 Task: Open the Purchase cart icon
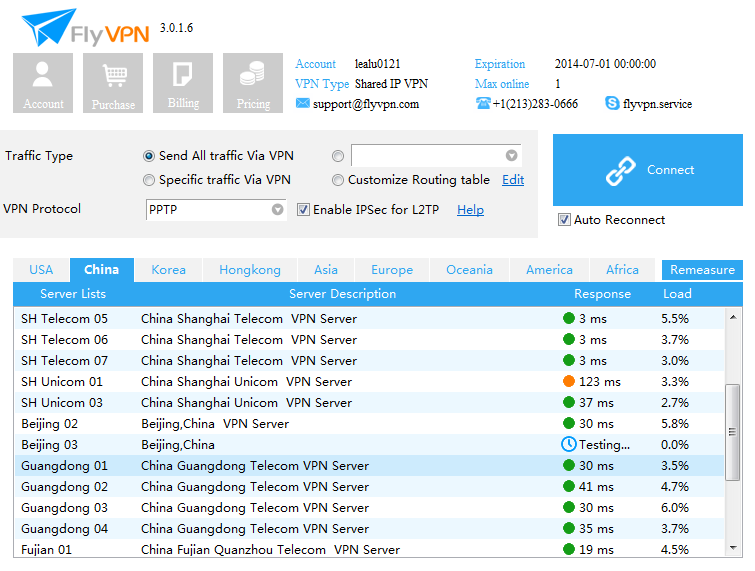click(113, 83)
